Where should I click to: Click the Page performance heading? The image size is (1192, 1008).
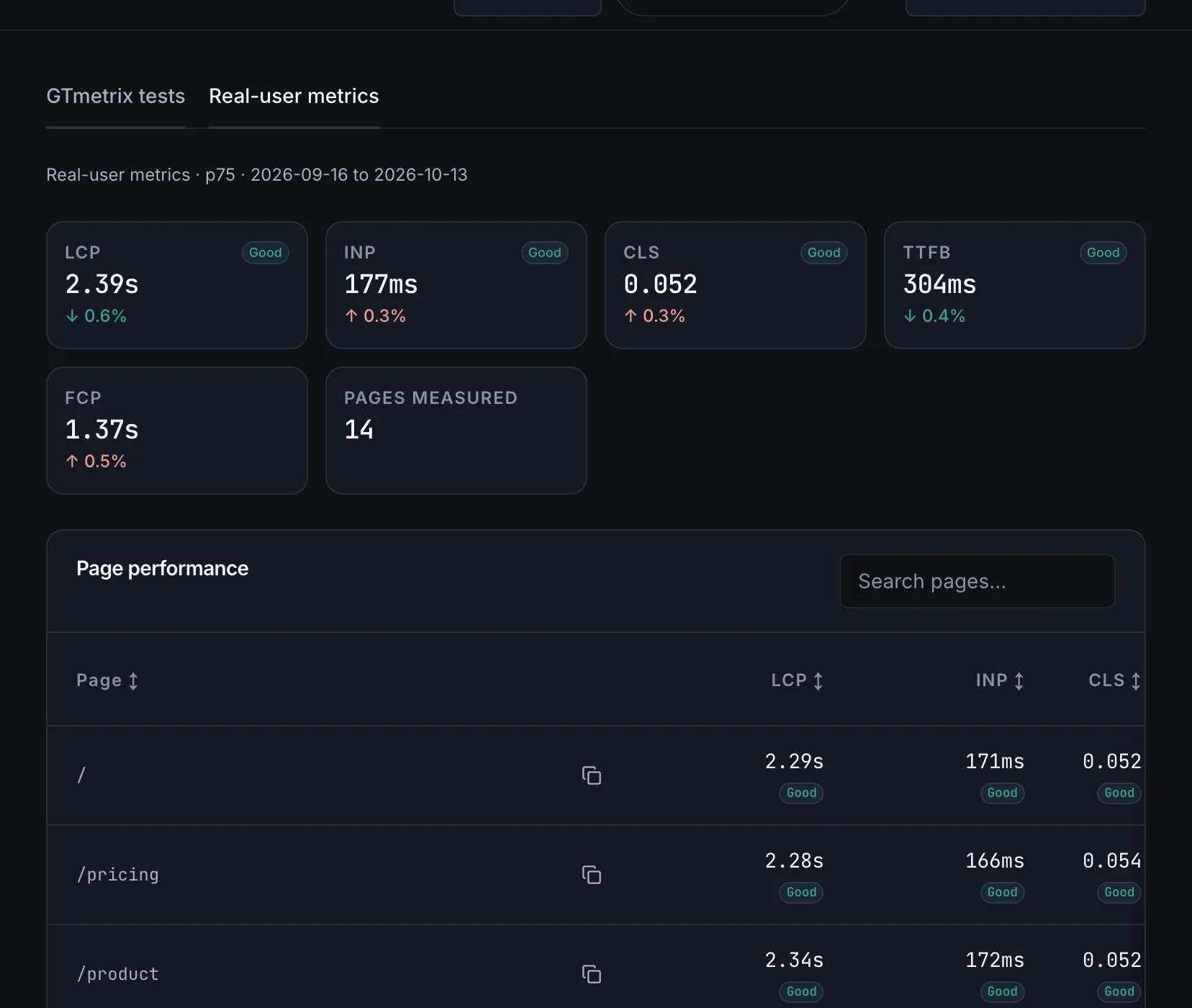[x=163, y=569]
